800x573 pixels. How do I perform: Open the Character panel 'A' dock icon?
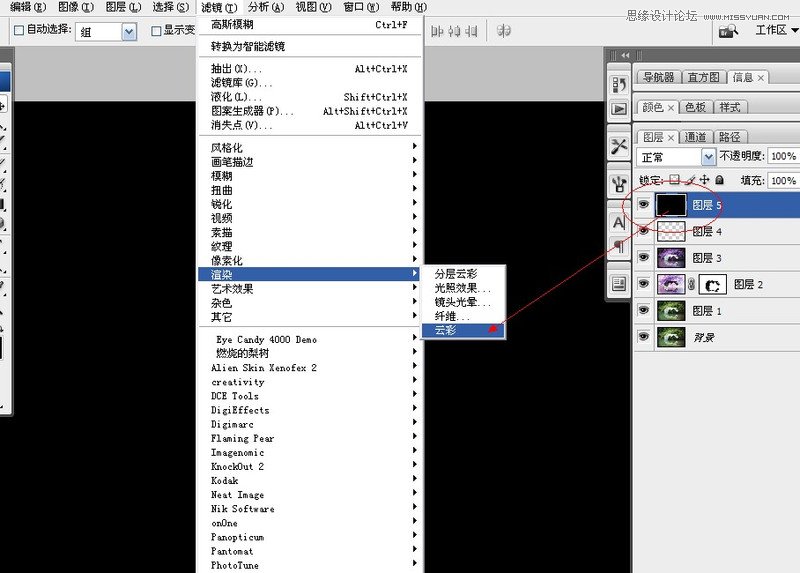[x=619, y=222]
